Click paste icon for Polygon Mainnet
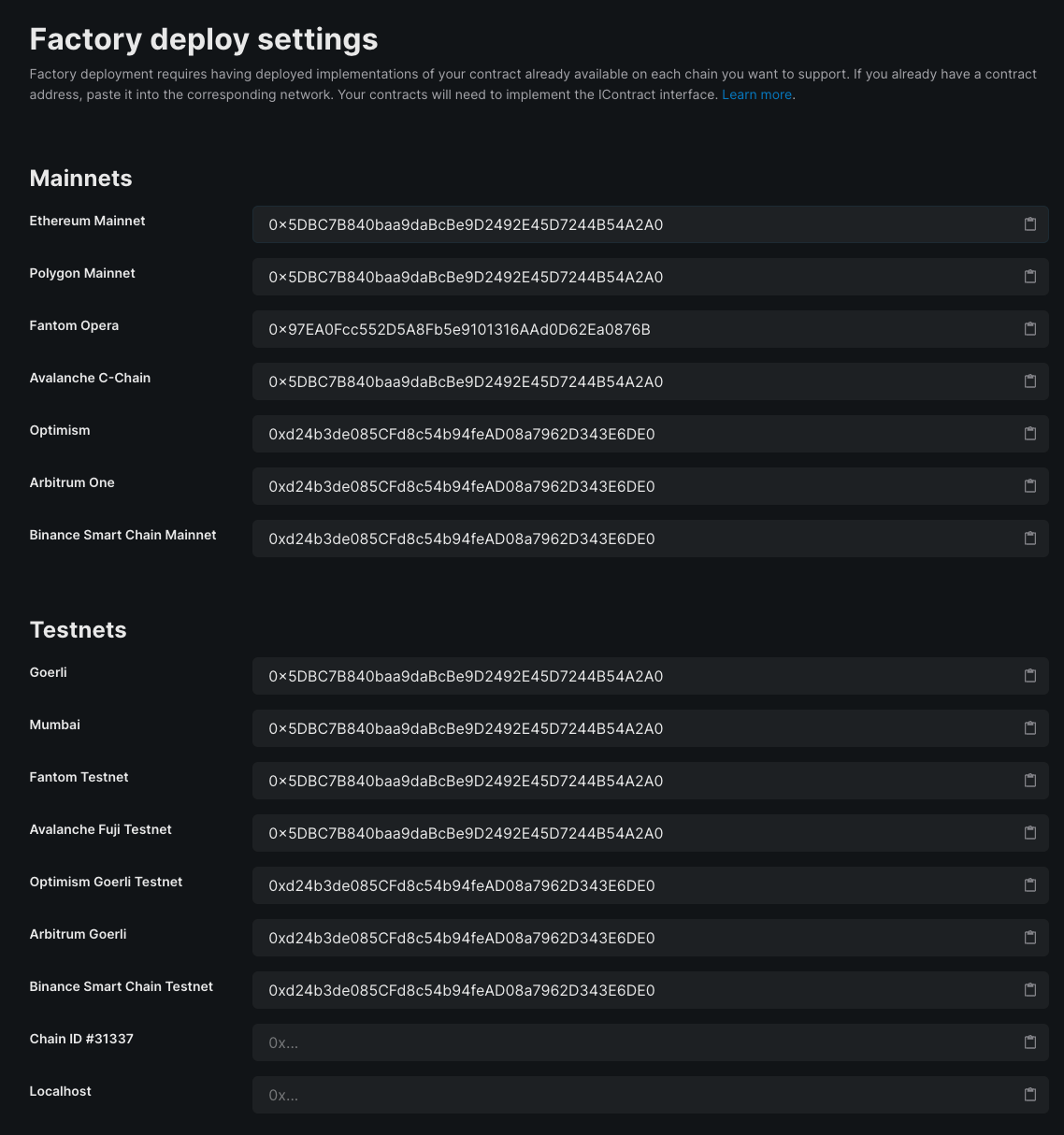The height and width of the screenshot is (1135, 1064). pos(1030,277)
